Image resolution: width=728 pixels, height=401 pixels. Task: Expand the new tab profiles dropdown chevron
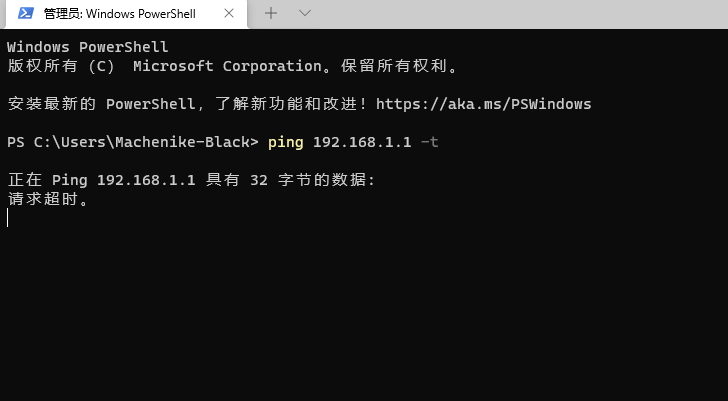tap(305, 13)
